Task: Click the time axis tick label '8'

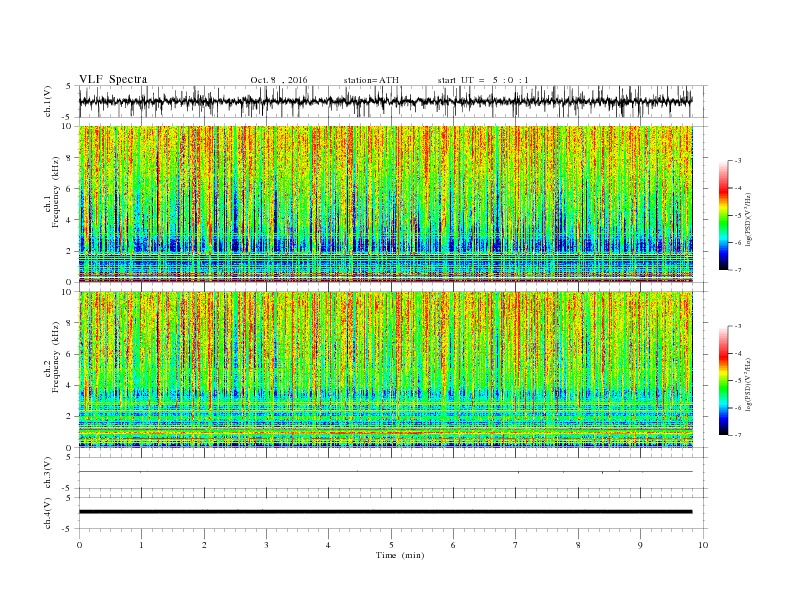Action: [578, 545]
